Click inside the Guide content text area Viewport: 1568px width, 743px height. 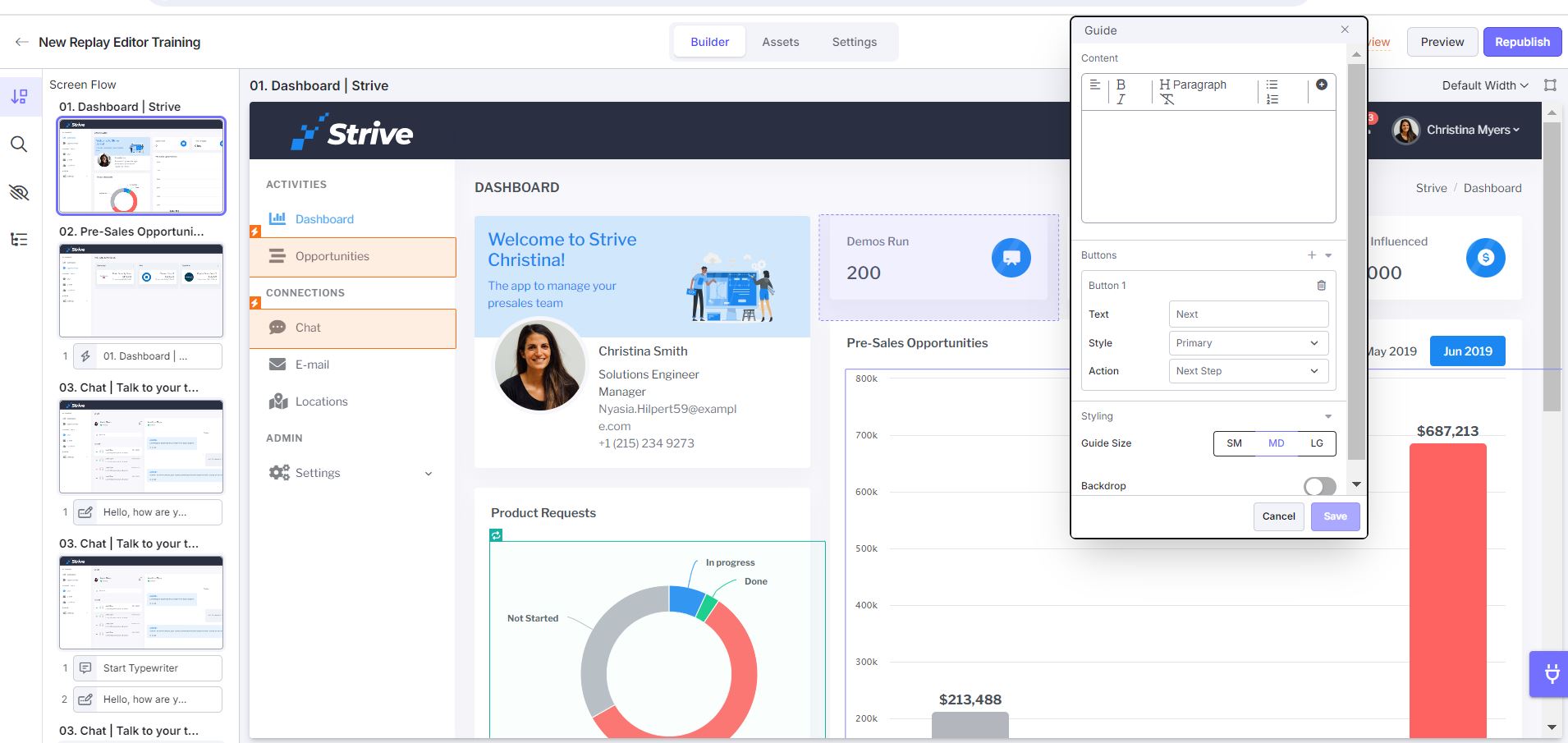1208,166
